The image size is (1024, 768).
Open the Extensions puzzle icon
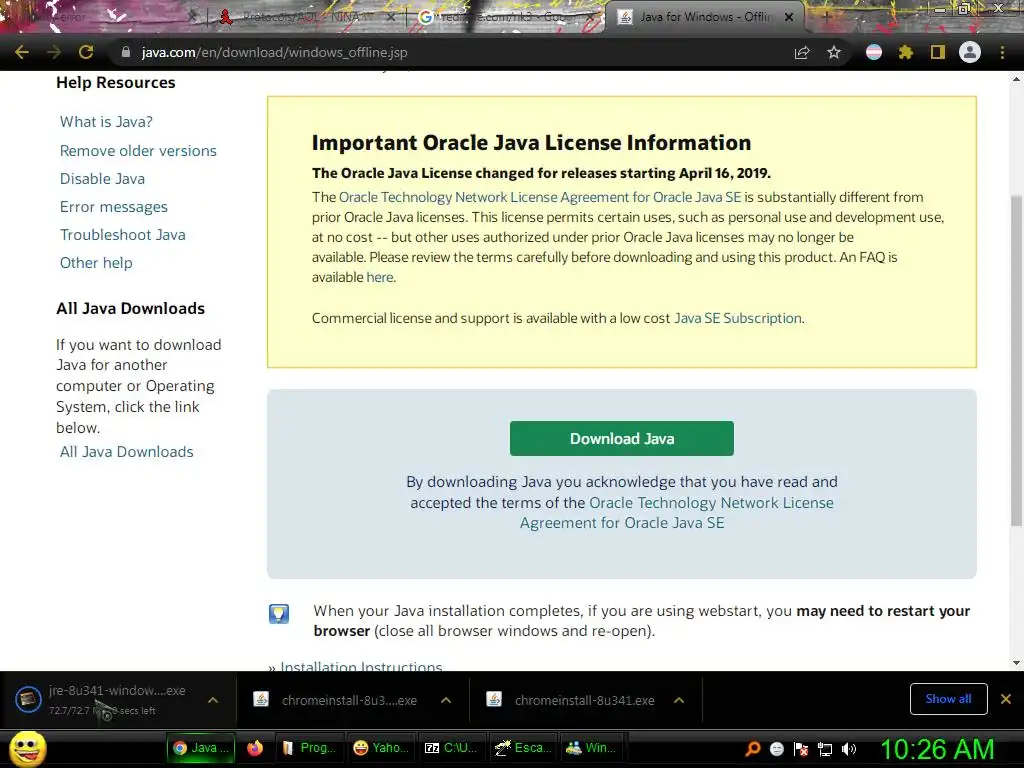click(906, 52)
